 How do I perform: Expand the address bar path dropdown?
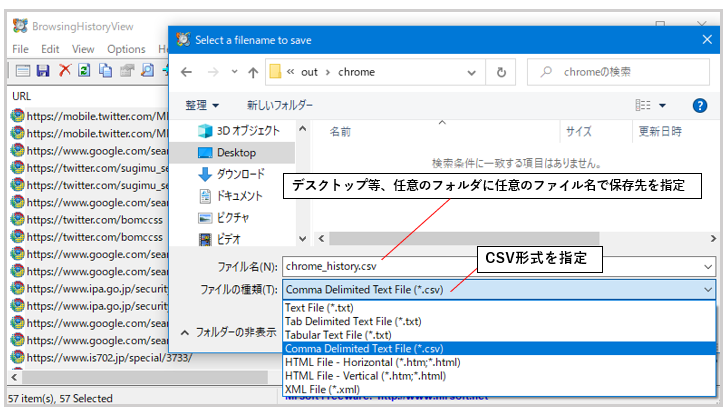click(472, 73)
